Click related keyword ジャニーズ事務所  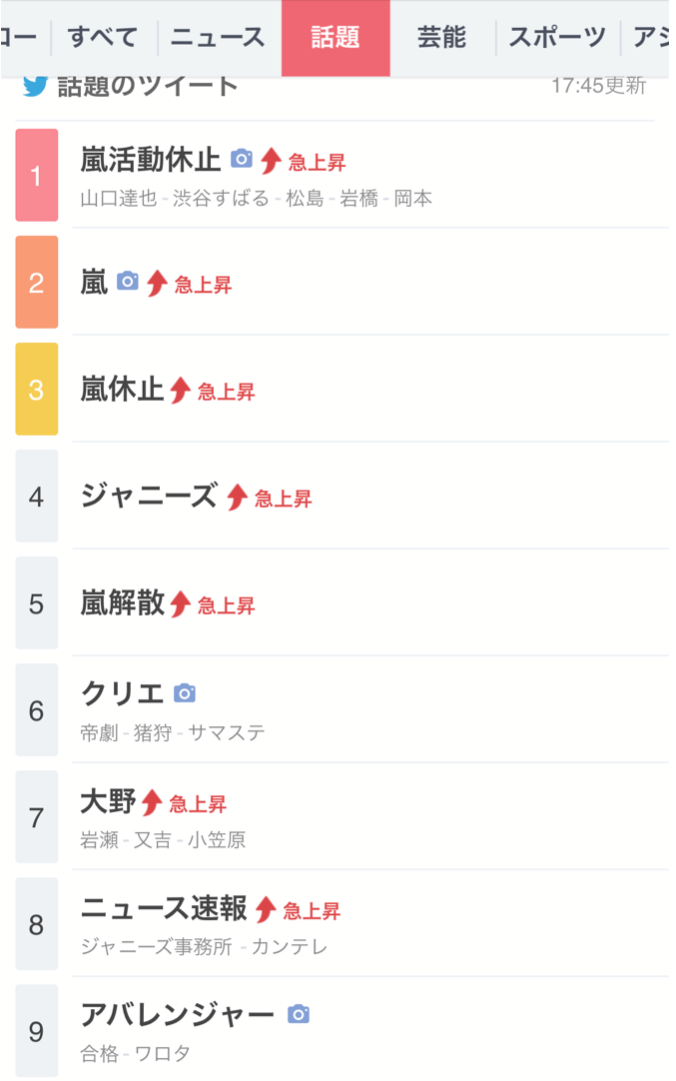point(156,947)
